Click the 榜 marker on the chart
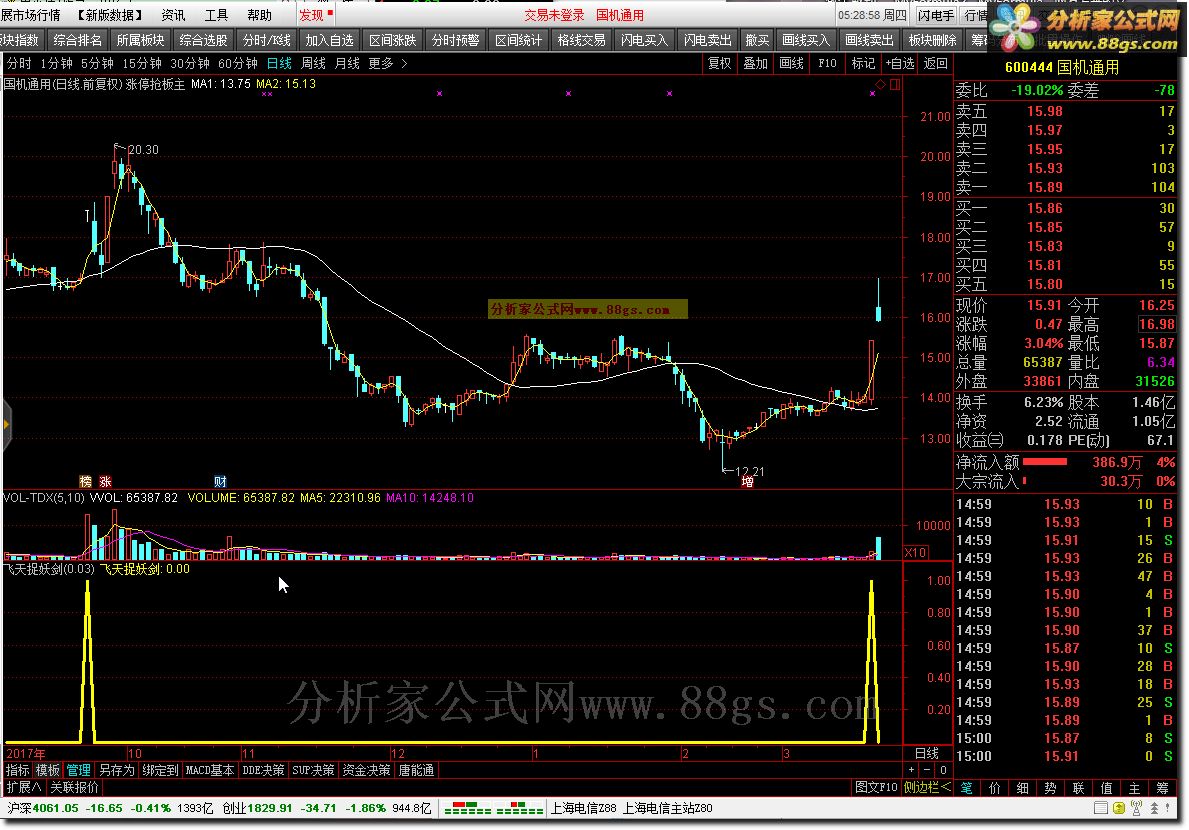1189x830 pixels. [x=86, y=481]
